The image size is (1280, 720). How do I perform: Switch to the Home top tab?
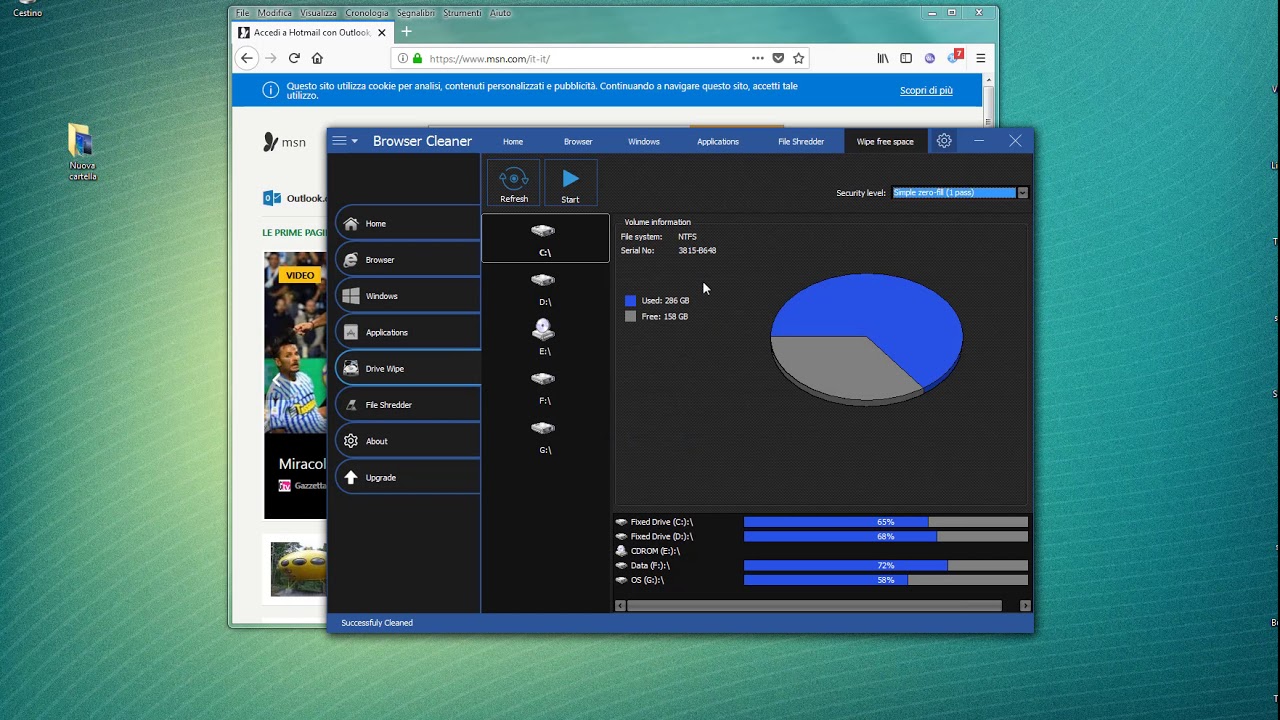[513, 141]
